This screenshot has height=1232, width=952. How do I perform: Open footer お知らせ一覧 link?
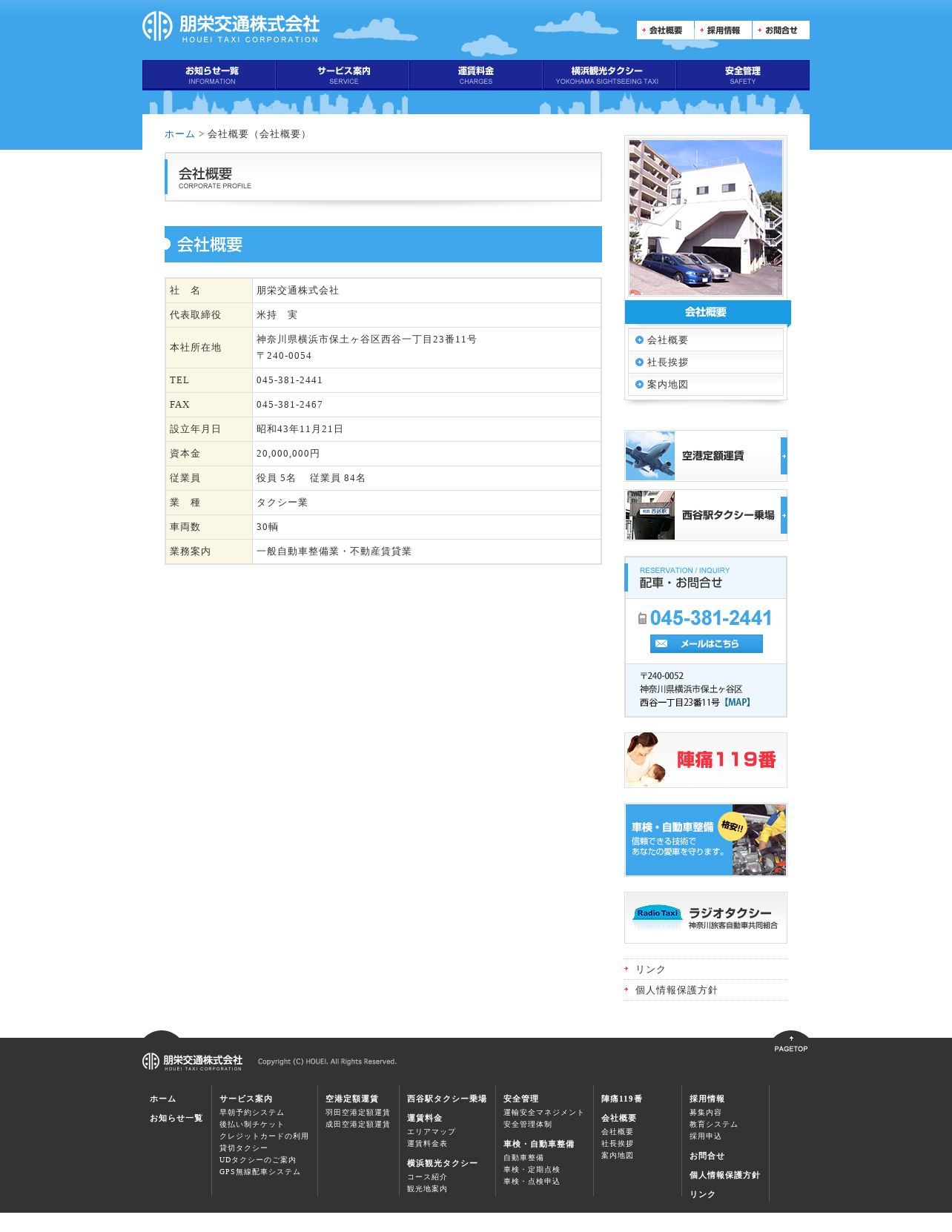coord(176,1118)
